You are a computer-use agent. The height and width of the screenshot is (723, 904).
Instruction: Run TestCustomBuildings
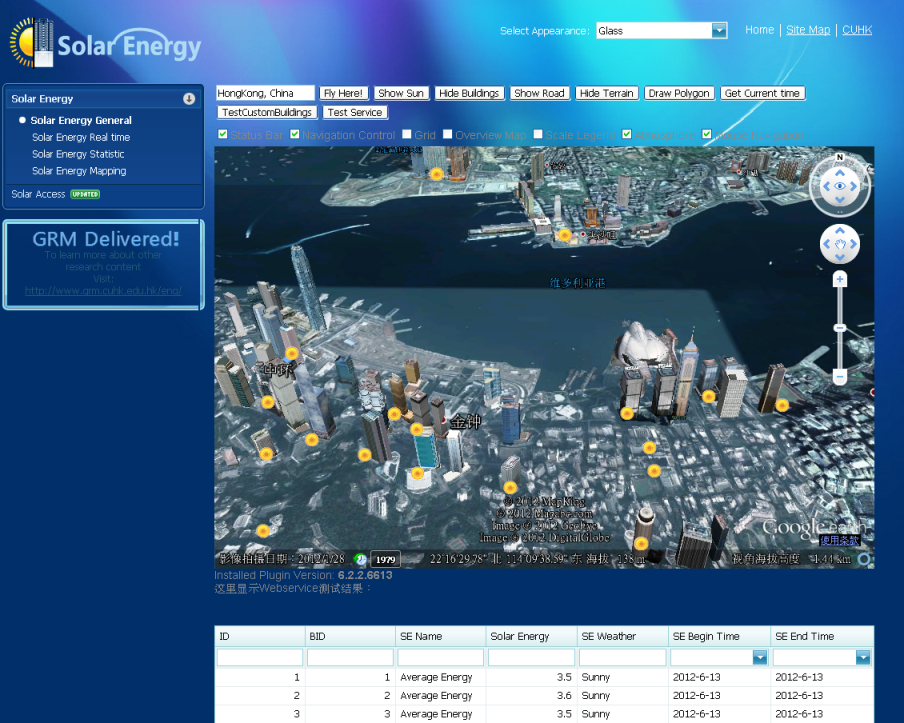coord(267,112)
